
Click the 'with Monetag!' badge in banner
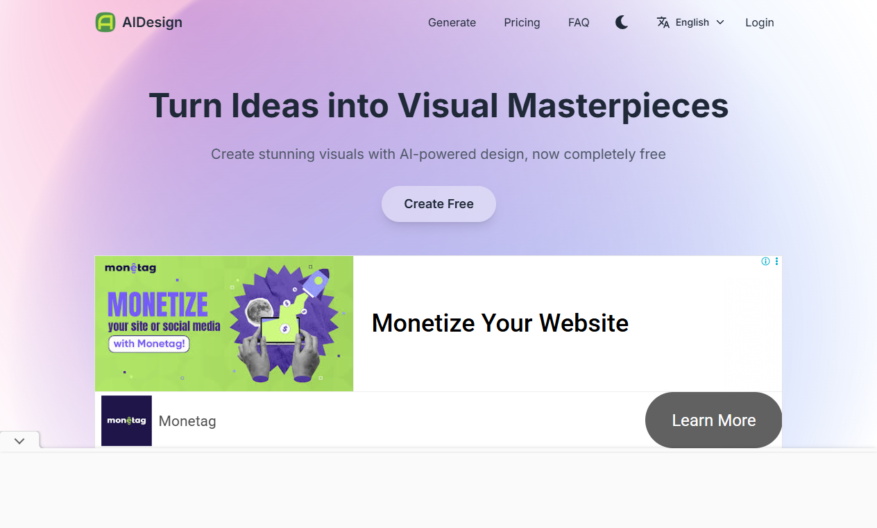pos(149,343)
